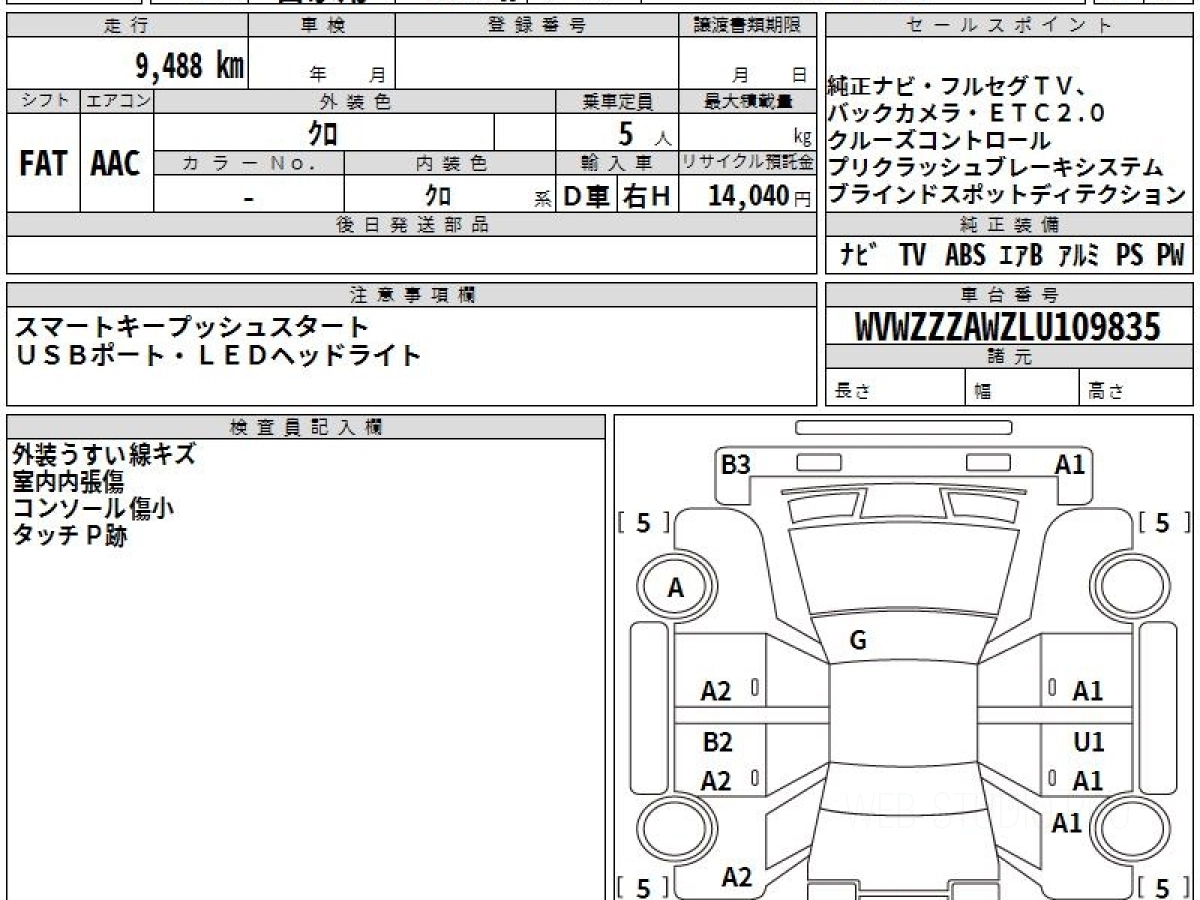Click the 注意事項欄 header
Screen dimensions: 1200x900
tap(412, 294)
